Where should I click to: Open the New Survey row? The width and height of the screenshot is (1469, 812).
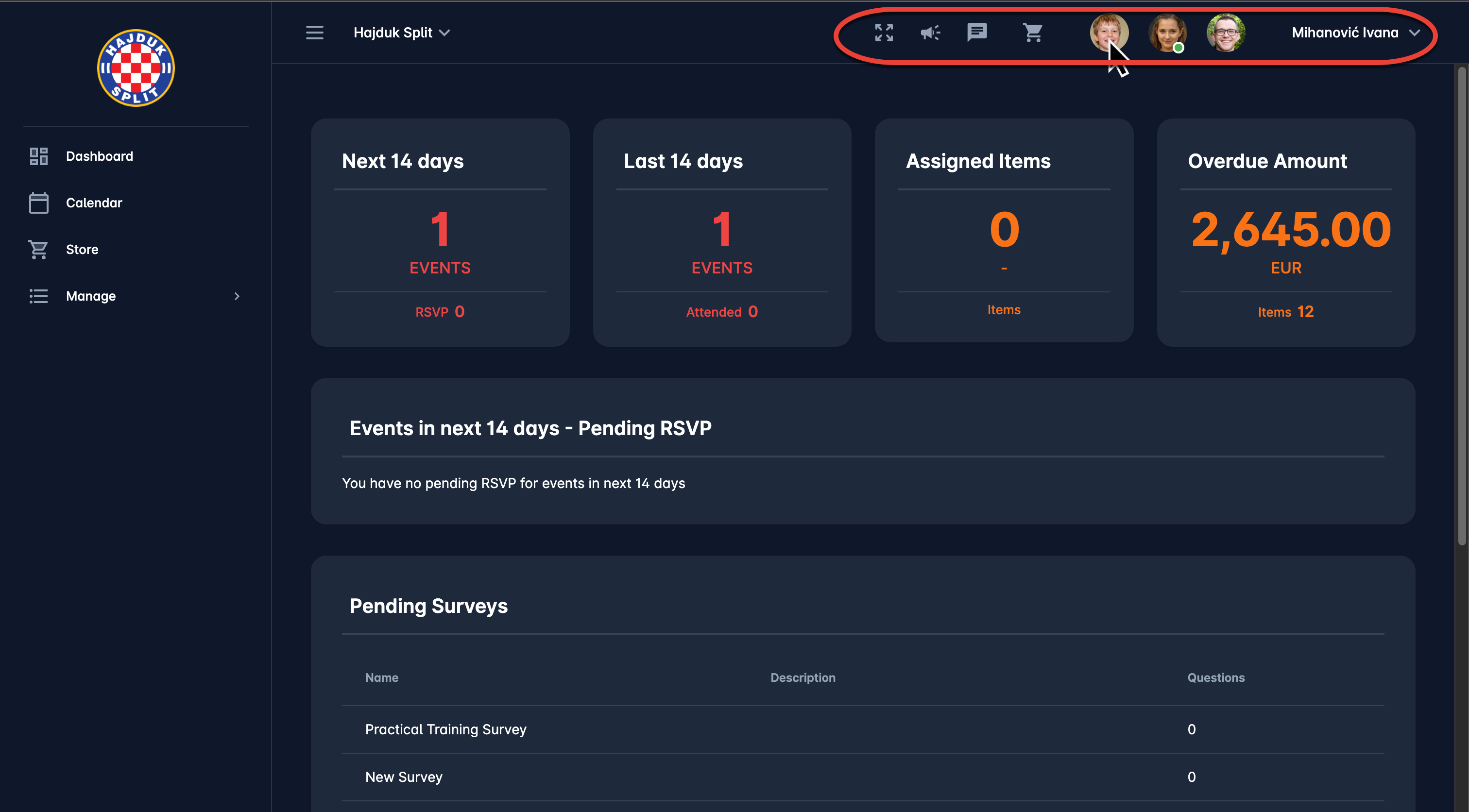coord(403,777)
